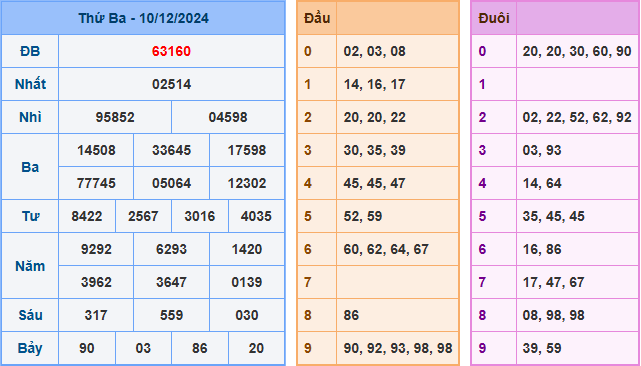Viewport: 641px width, 366px height.
Task: Click the Tư prize number 2567
Action: [x=143, y=216]
